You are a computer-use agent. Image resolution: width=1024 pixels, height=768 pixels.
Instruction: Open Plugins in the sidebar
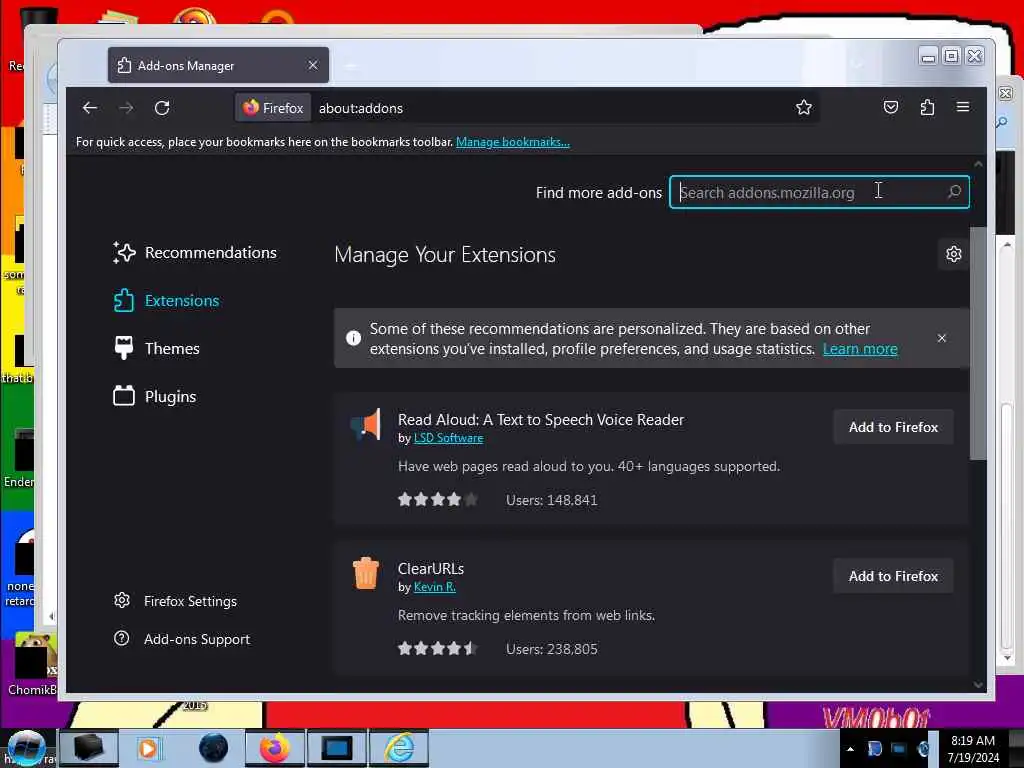coord(155,396)
